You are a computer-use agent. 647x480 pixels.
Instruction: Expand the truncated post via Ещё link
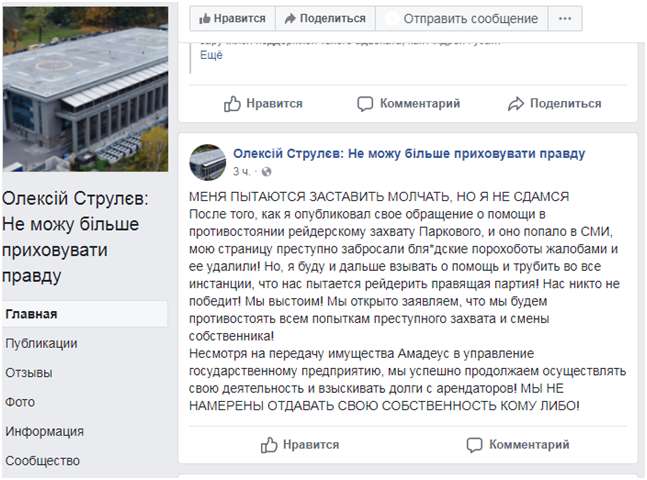210,55
